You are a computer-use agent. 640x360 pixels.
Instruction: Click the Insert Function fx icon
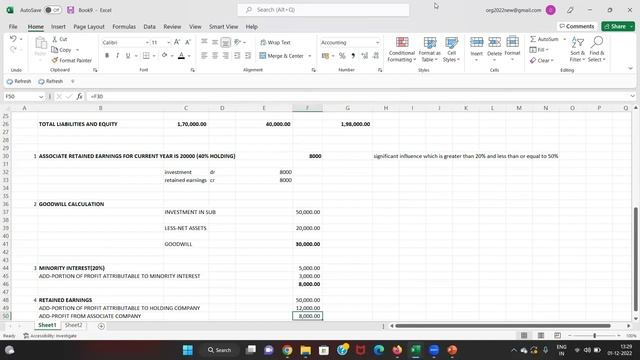(x=79, y=96)
